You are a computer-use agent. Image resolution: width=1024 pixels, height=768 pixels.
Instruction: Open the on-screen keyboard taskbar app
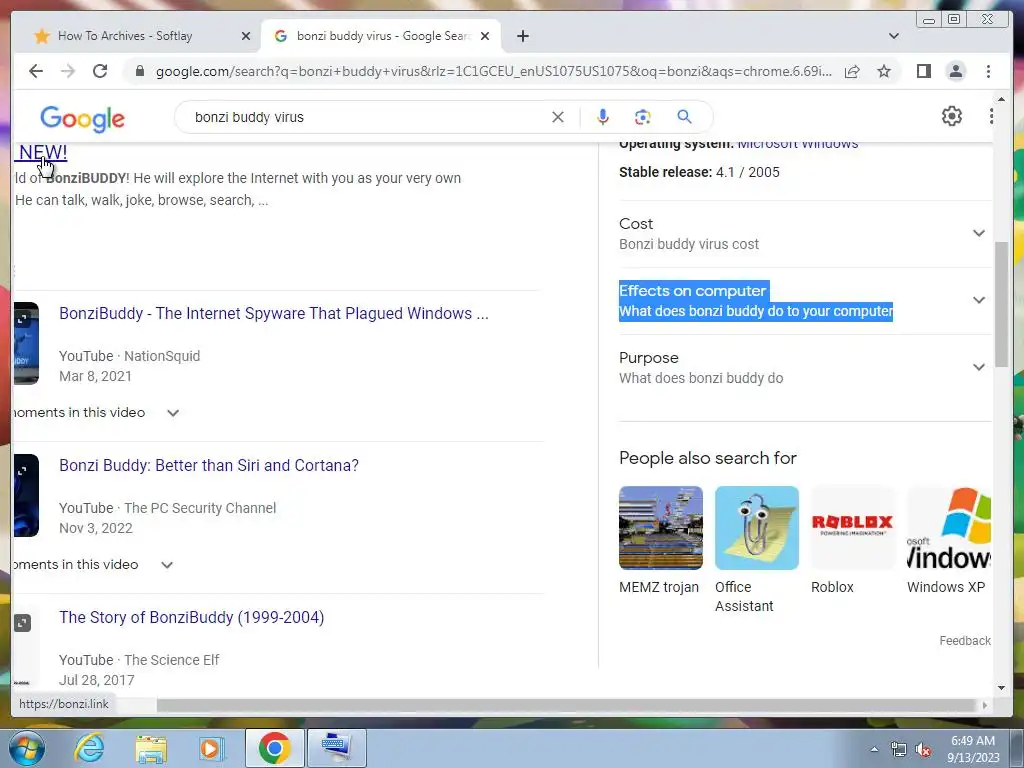click(x=336, y=748)
